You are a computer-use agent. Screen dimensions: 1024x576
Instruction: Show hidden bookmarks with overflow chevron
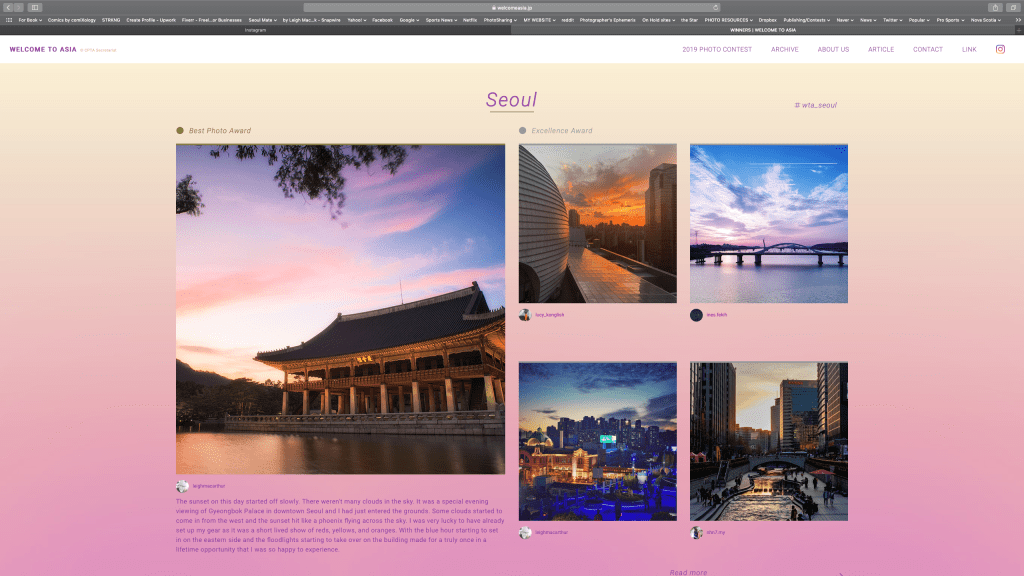[1017, 19]
